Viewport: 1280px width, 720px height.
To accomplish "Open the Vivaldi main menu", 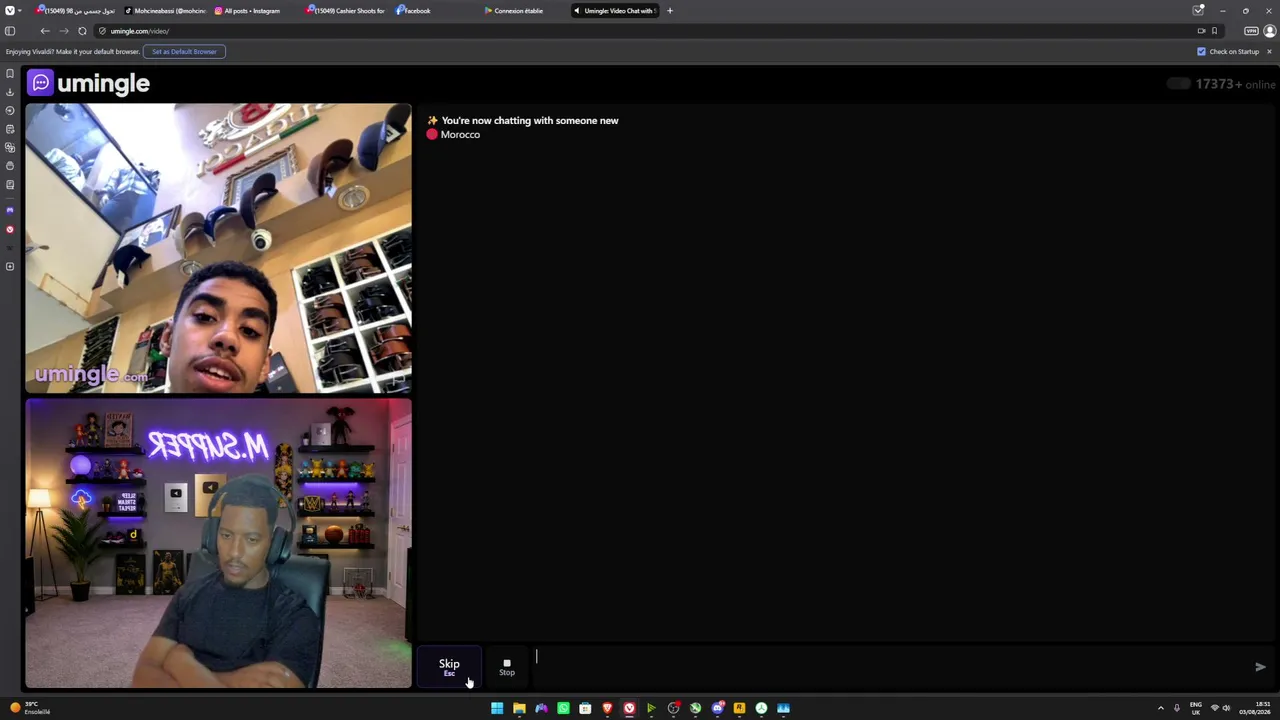I will (13, 10).
